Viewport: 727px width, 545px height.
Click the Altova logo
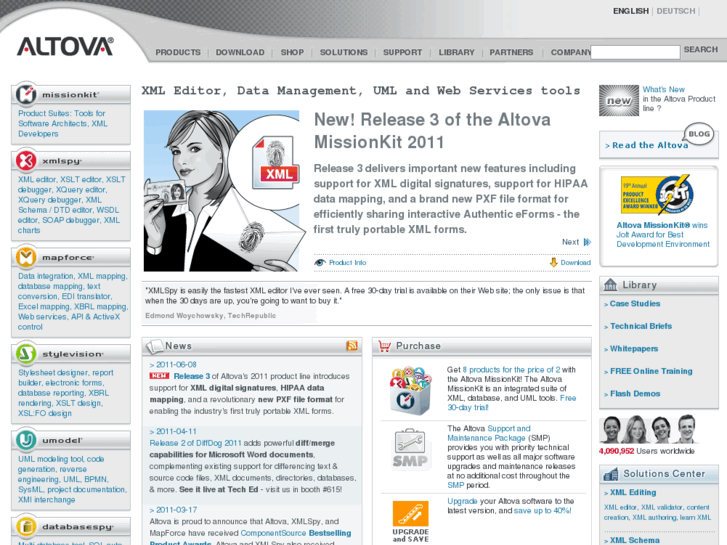(x=65, y=47)
